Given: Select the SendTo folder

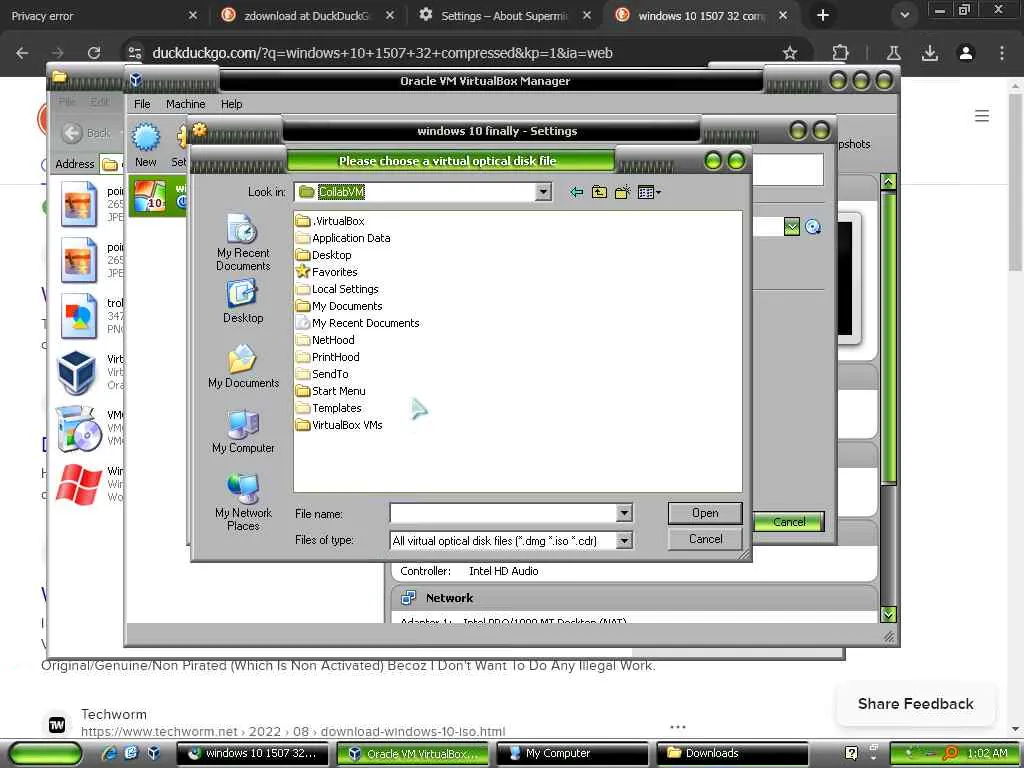Looking at the screenshot, I should coord(322,374).
